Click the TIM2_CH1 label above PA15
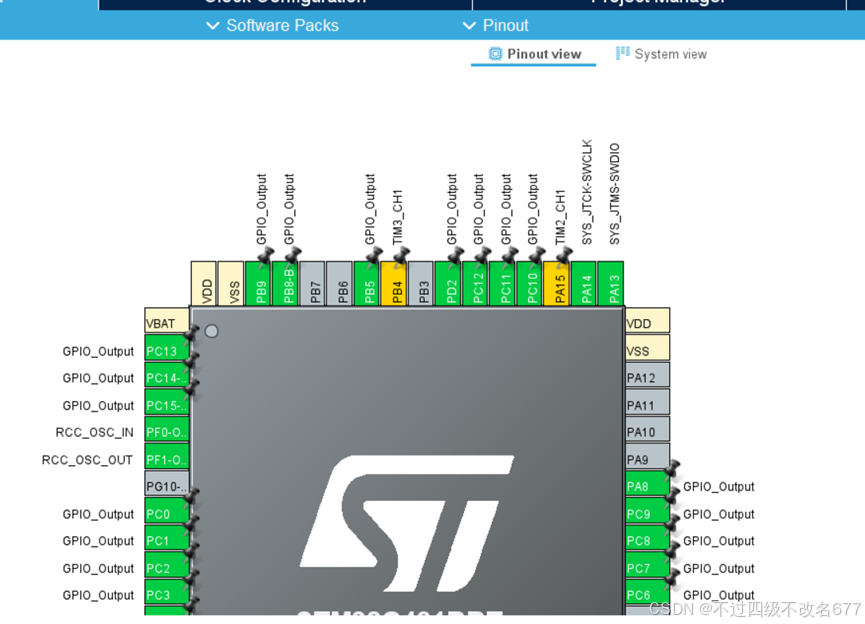This screenshot has width=865, height=624. pyautogui.click(x=560, y=217)
